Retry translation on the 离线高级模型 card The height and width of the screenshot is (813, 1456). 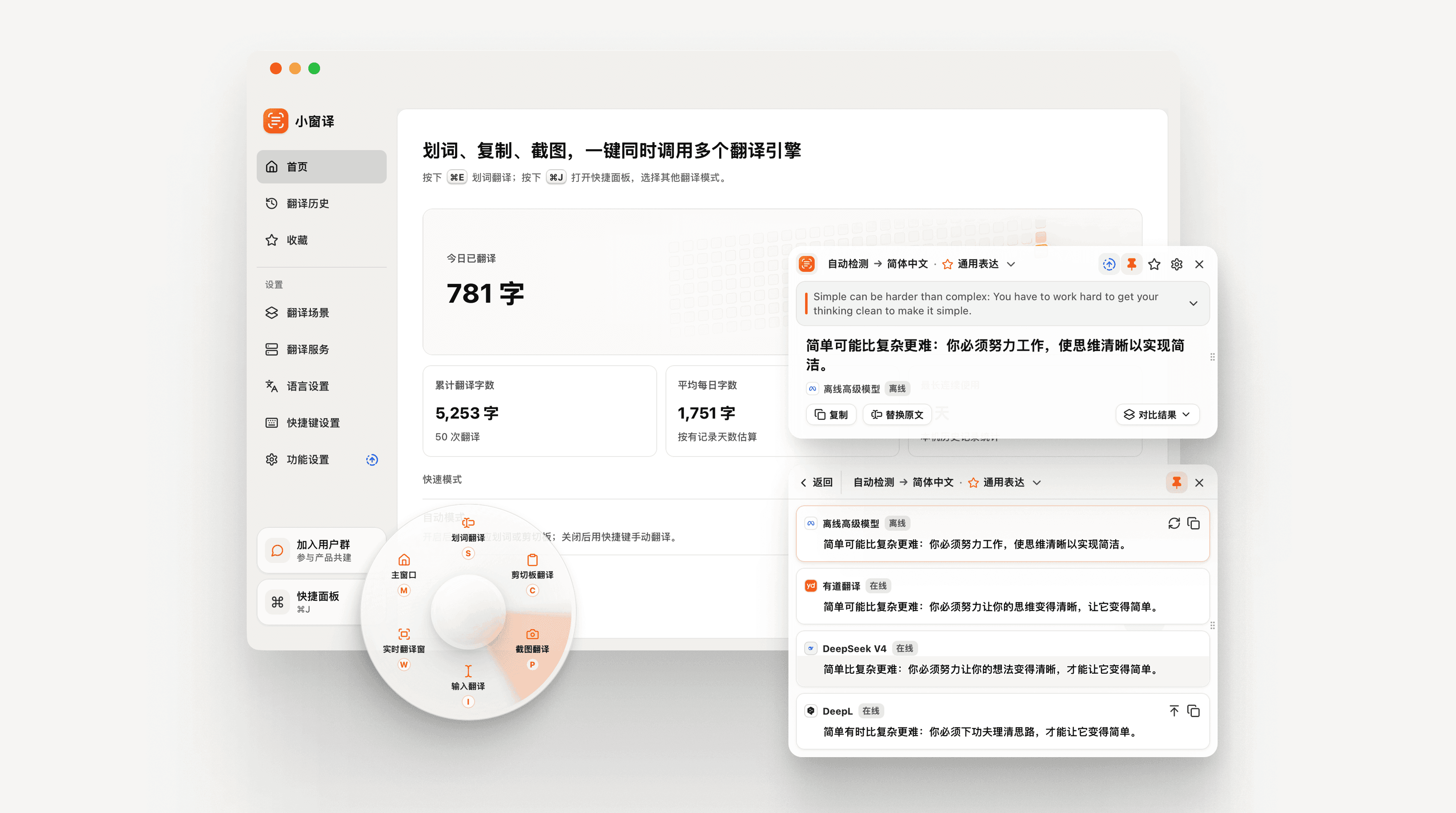click(x=1174, y=524)
